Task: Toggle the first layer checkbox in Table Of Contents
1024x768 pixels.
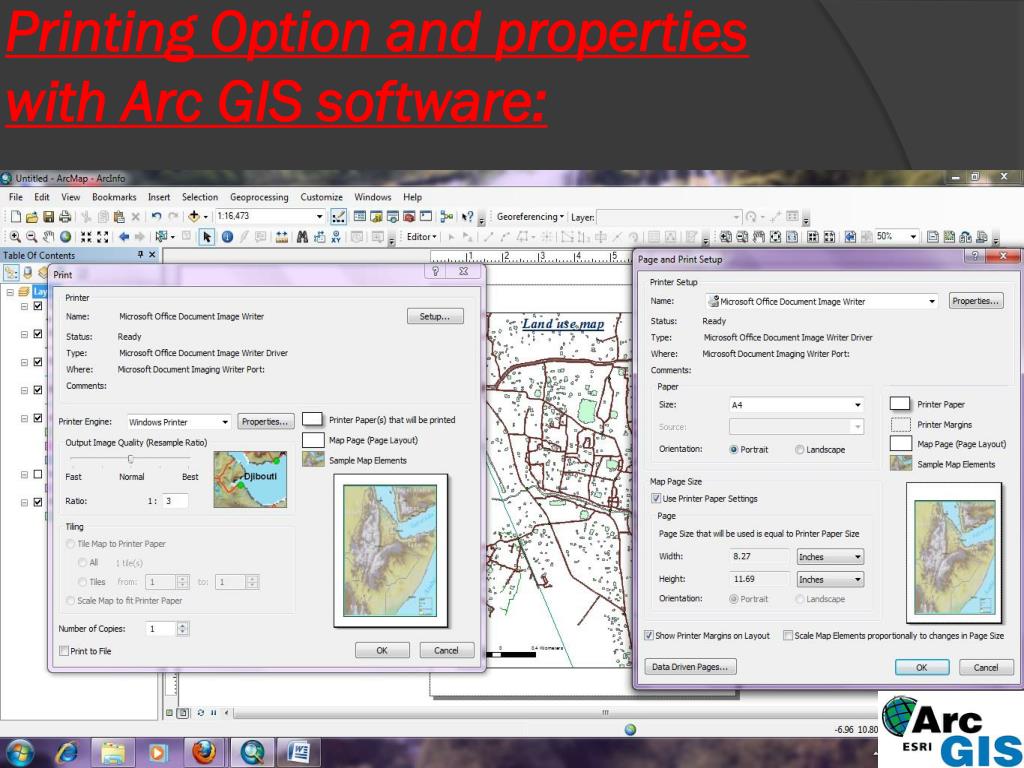Action: tap(38, 306)
